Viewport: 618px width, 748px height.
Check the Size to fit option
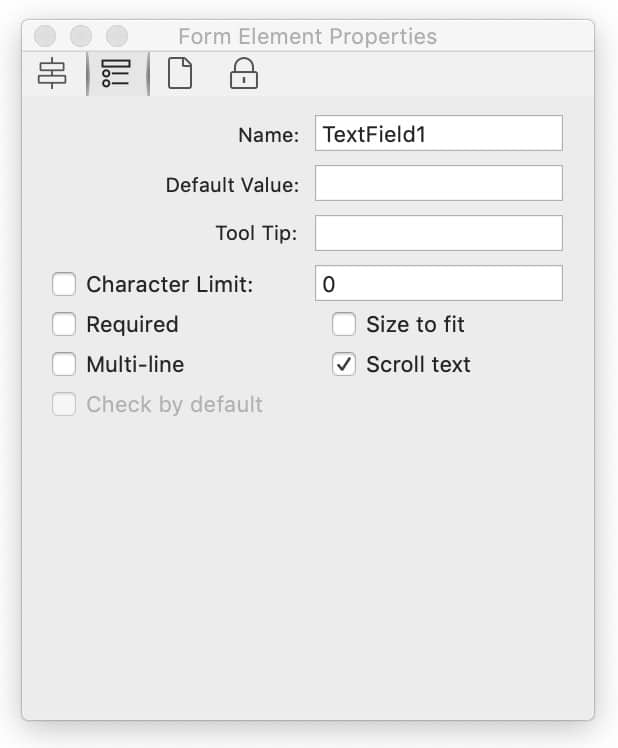coord(344,325)
